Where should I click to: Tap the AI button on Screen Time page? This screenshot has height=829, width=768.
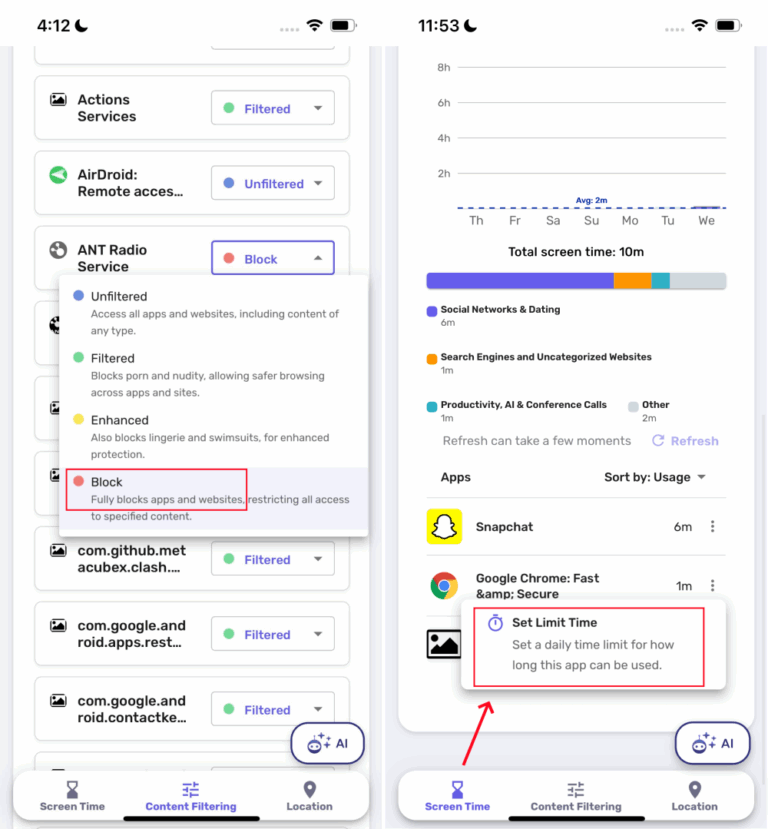712,743
